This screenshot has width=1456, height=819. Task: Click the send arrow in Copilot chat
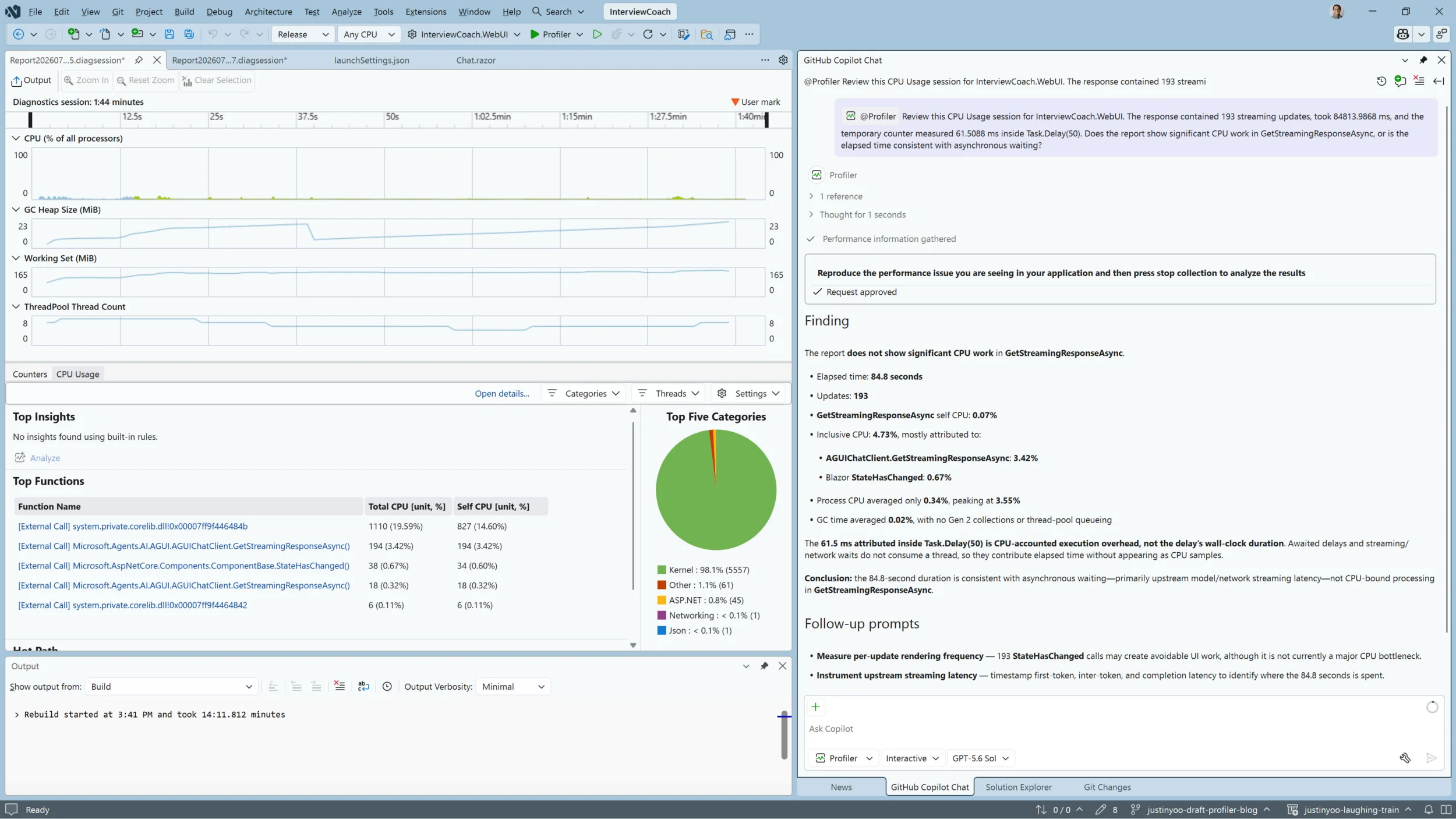[x=1431, y=758]
